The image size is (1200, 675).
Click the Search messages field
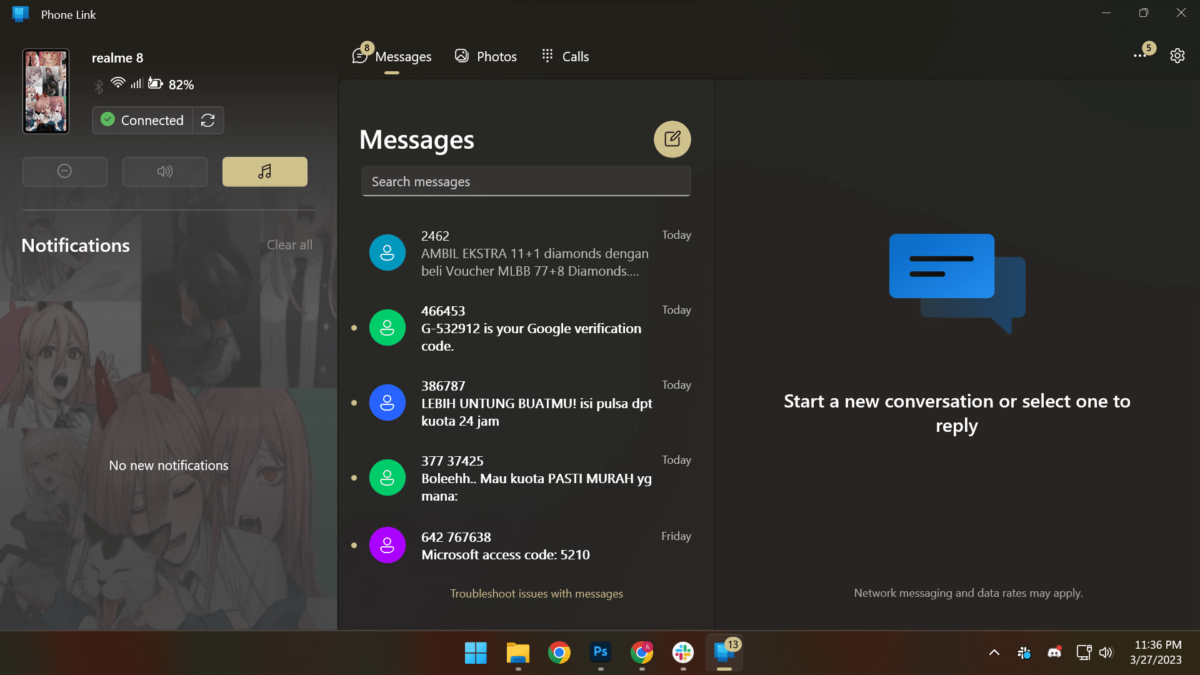click(526, 181)
